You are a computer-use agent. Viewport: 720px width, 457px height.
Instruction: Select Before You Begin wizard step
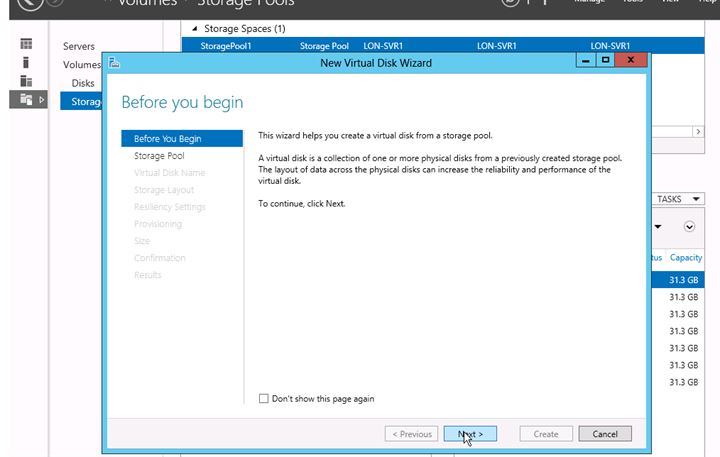167,139
